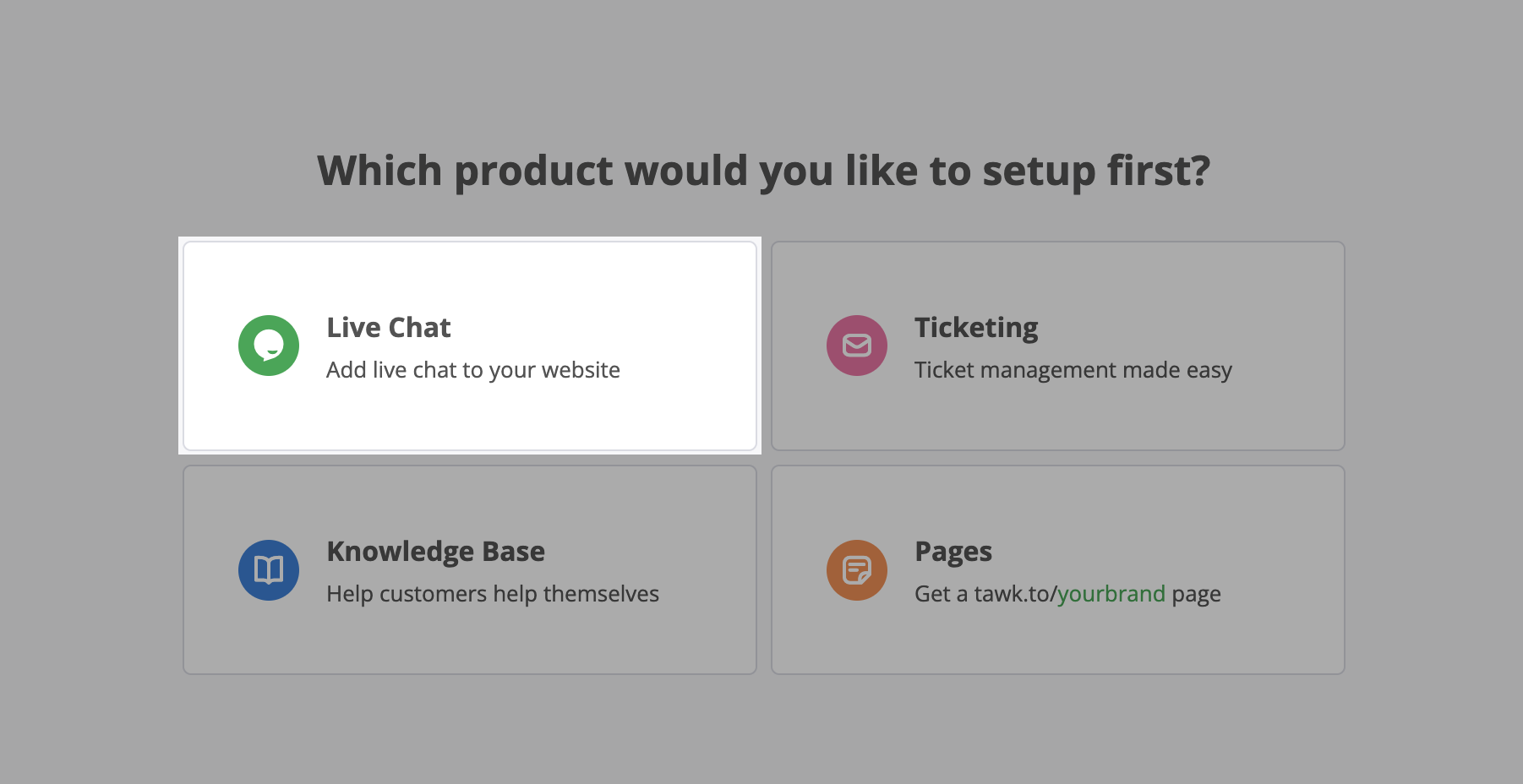Click the Live Chat title text

coord(389,328)
